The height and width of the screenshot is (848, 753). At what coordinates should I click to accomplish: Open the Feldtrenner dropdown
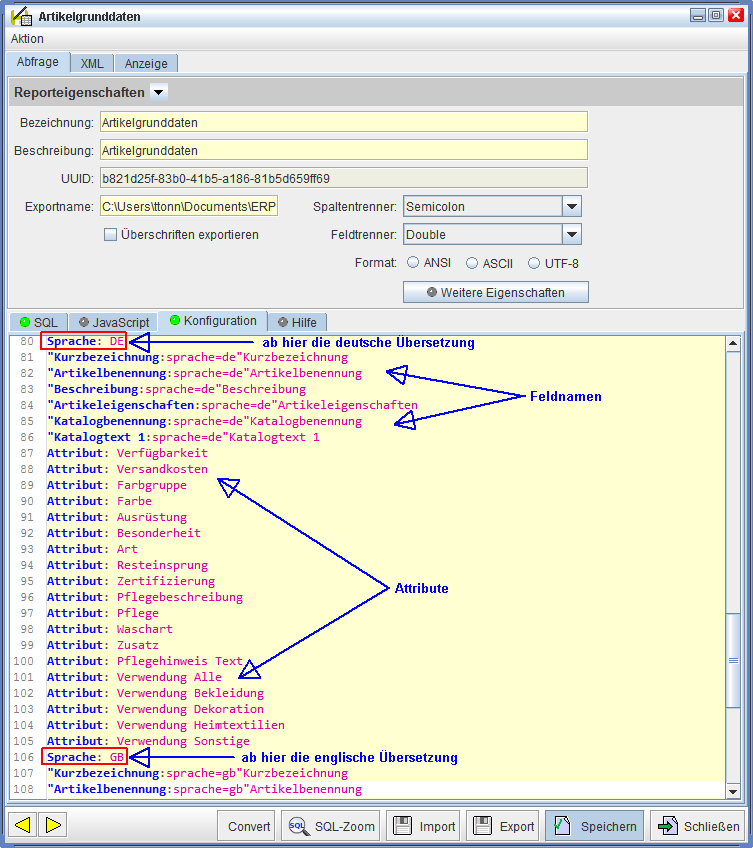(571, 235)
